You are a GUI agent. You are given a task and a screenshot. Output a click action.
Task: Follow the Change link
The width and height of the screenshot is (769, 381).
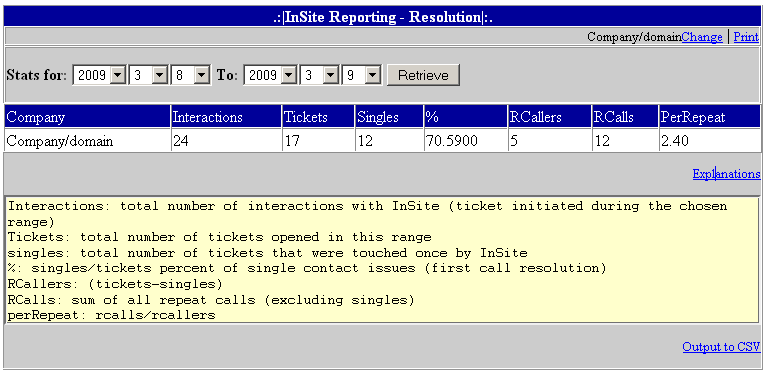click(702, 37)
